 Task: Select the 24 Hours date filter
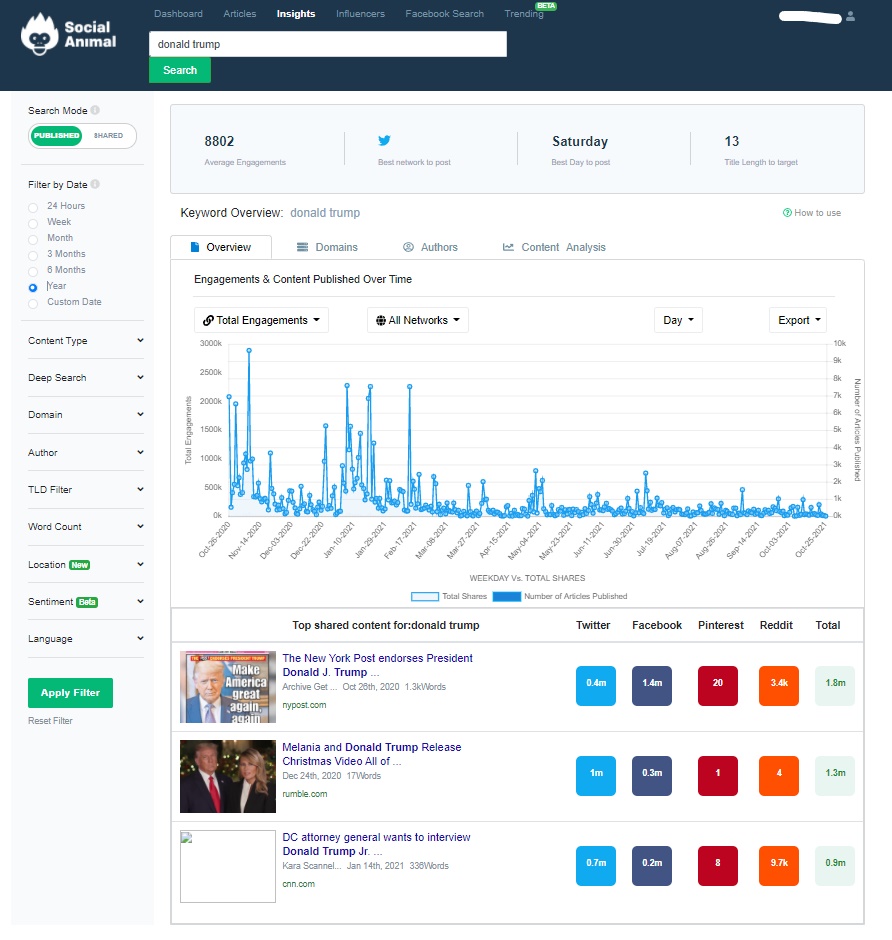33,207
